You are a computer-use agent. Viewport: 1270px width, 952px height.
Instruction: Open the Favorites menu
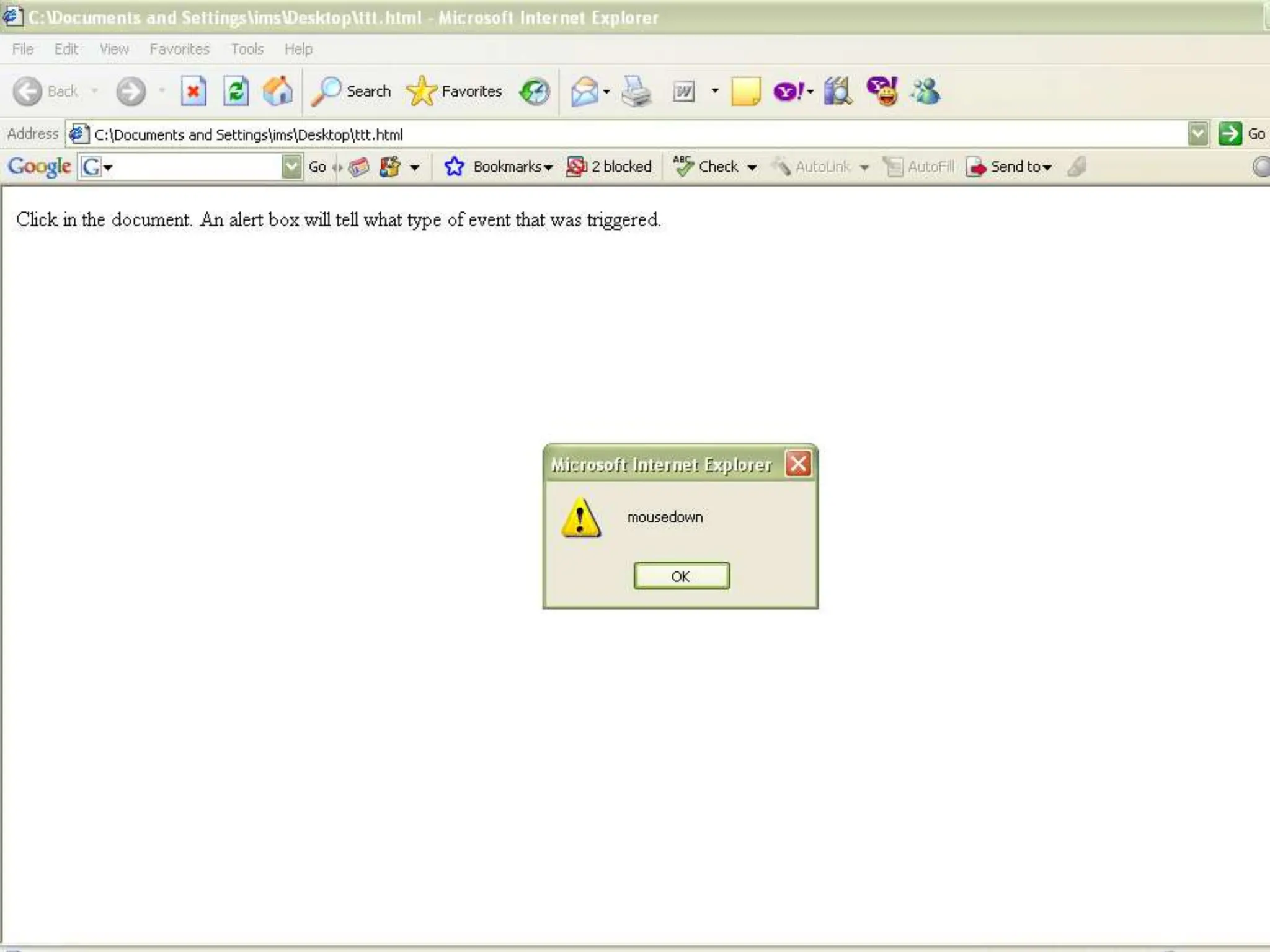(179, 49)
